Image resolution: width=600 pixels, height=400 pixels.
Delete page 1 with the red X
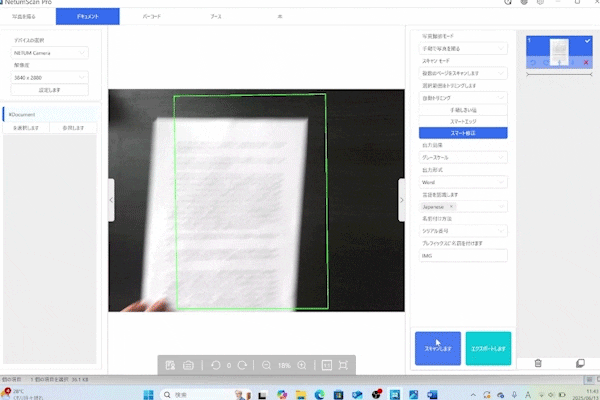pyautogui.click(x=586, y=62)
